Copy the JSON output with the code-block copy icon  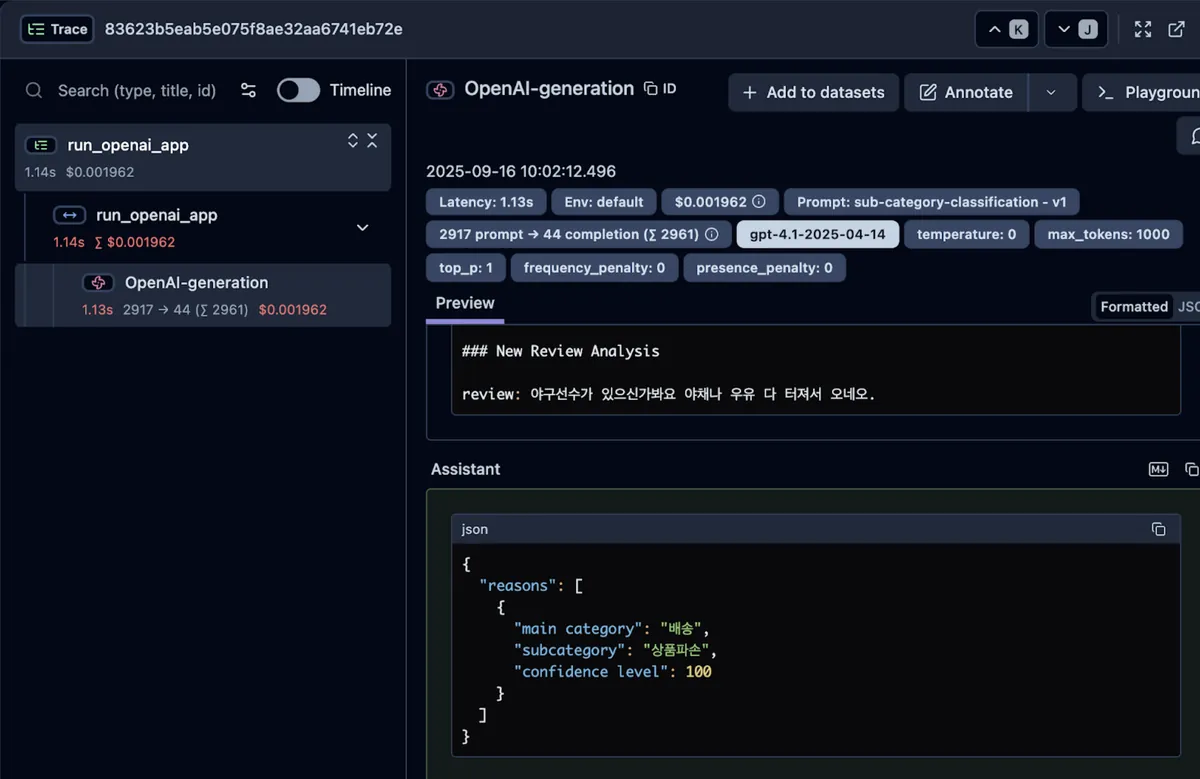[1159, 529]
